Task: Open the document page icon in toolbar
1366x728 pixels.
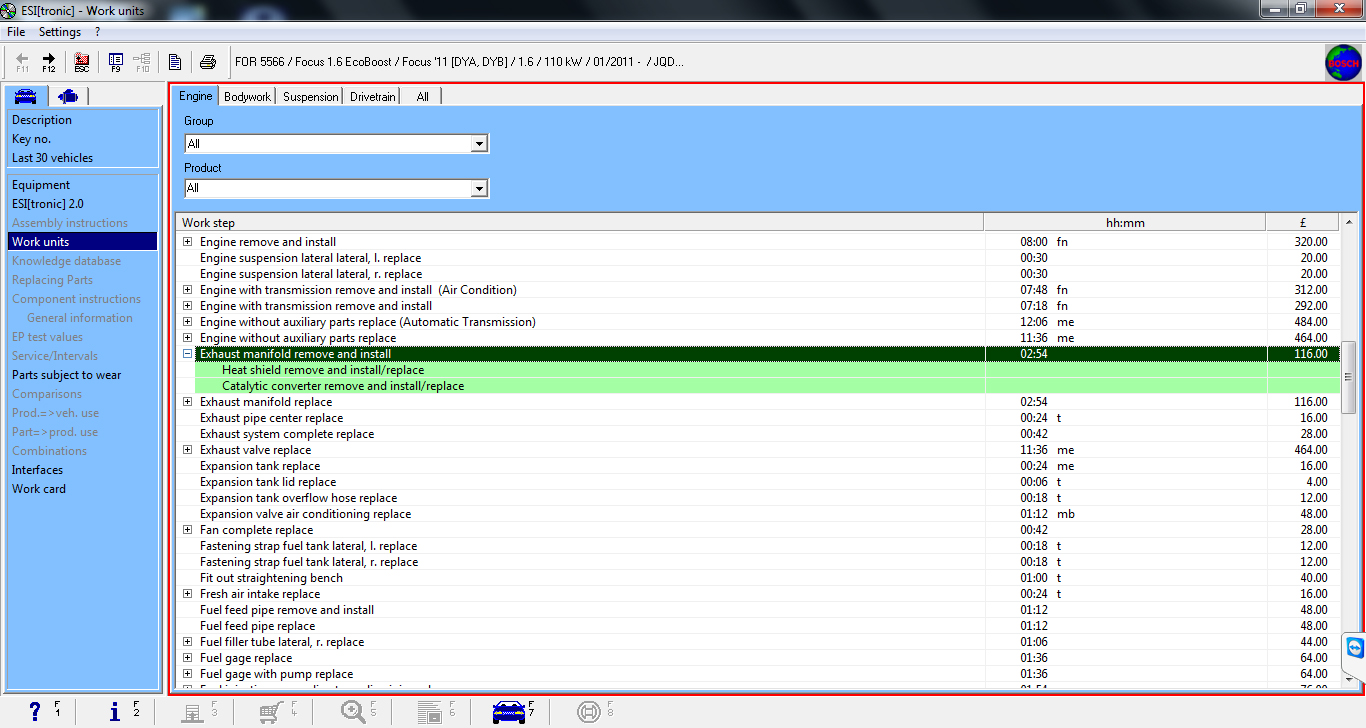Action: point(175,62)
